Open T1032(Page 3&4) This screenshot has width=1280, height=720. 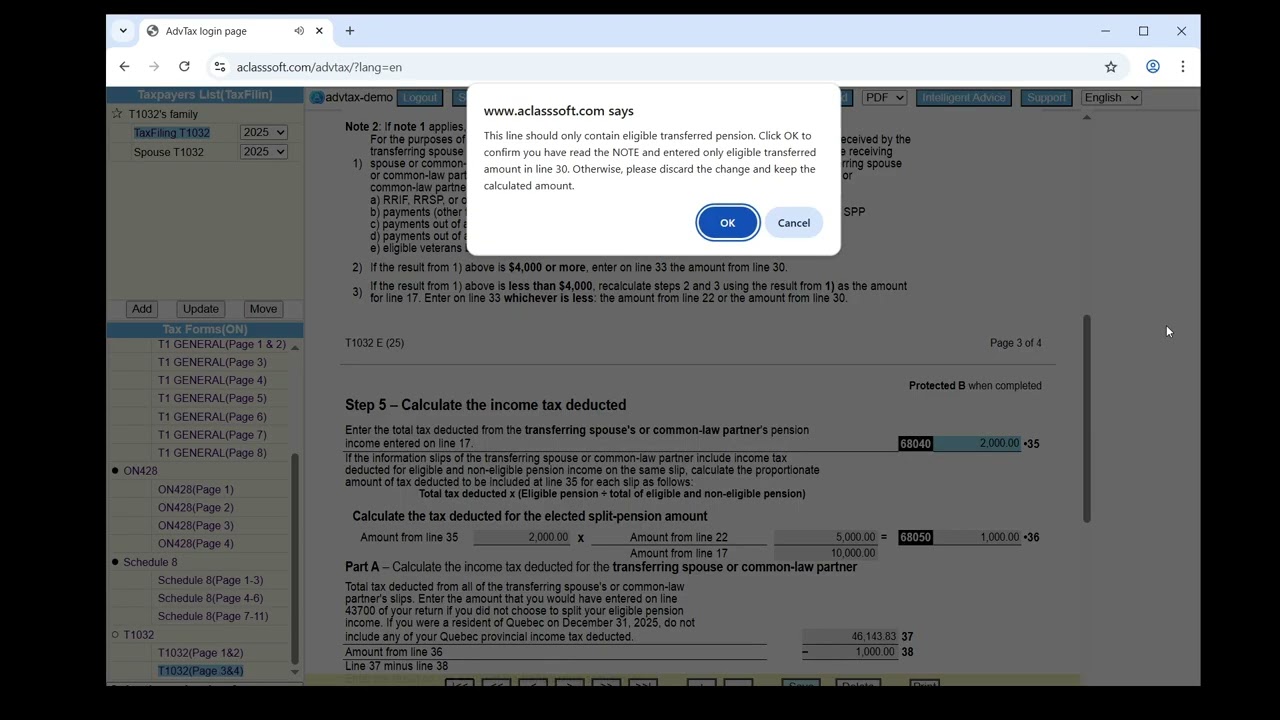200,671
